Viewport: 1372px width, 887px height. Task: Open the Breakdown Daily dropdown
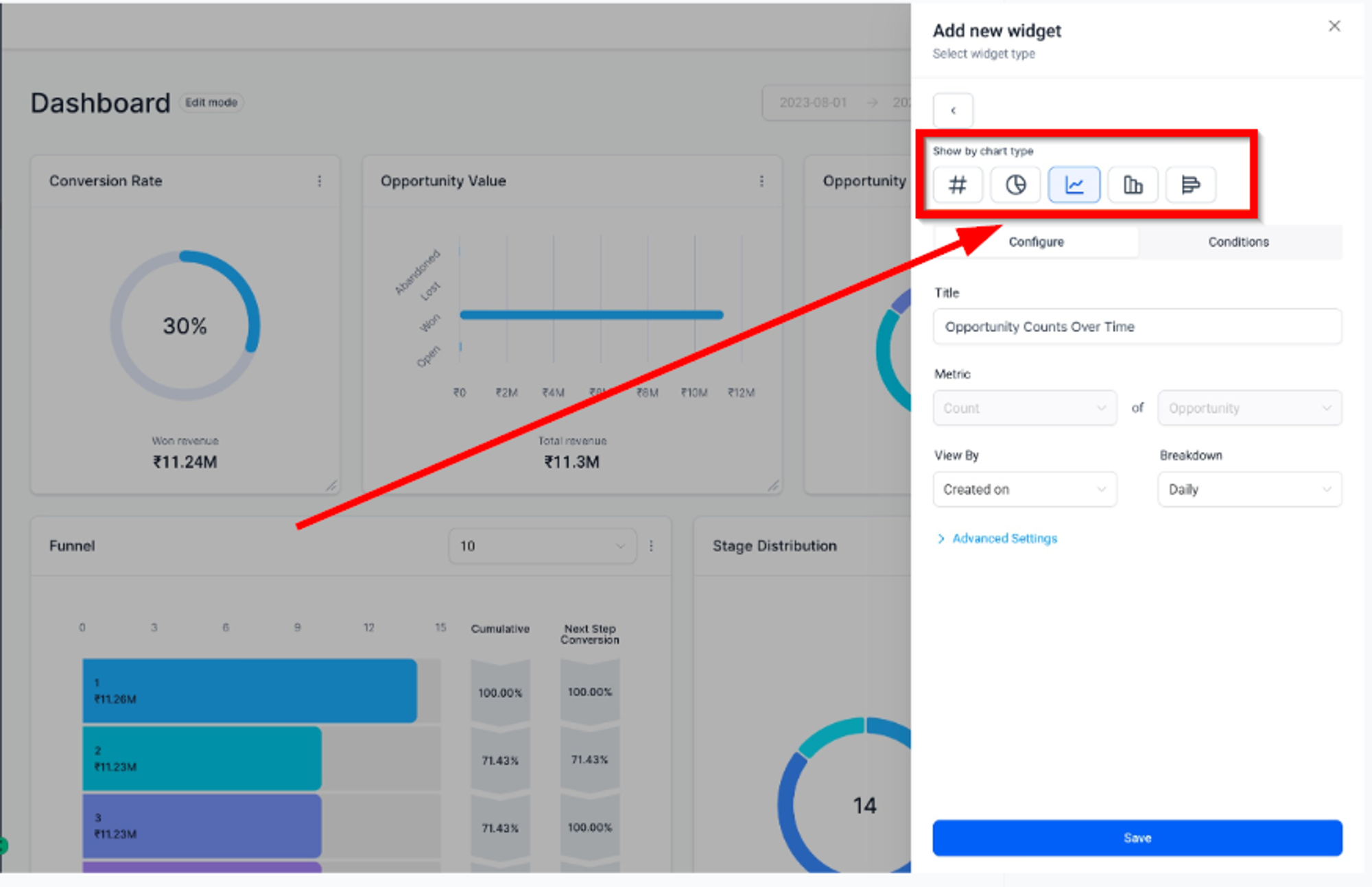tap(1250, 489)
